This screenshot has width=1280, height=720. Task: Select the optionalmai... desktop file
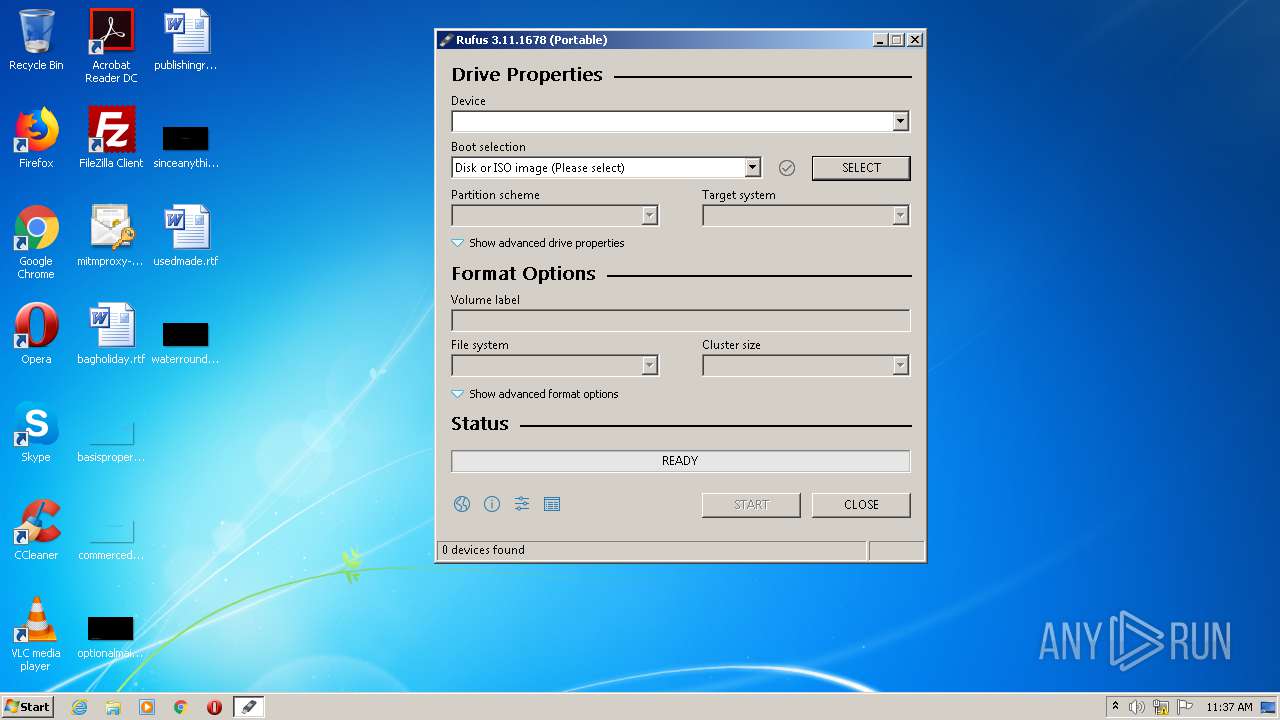(111, 637)
